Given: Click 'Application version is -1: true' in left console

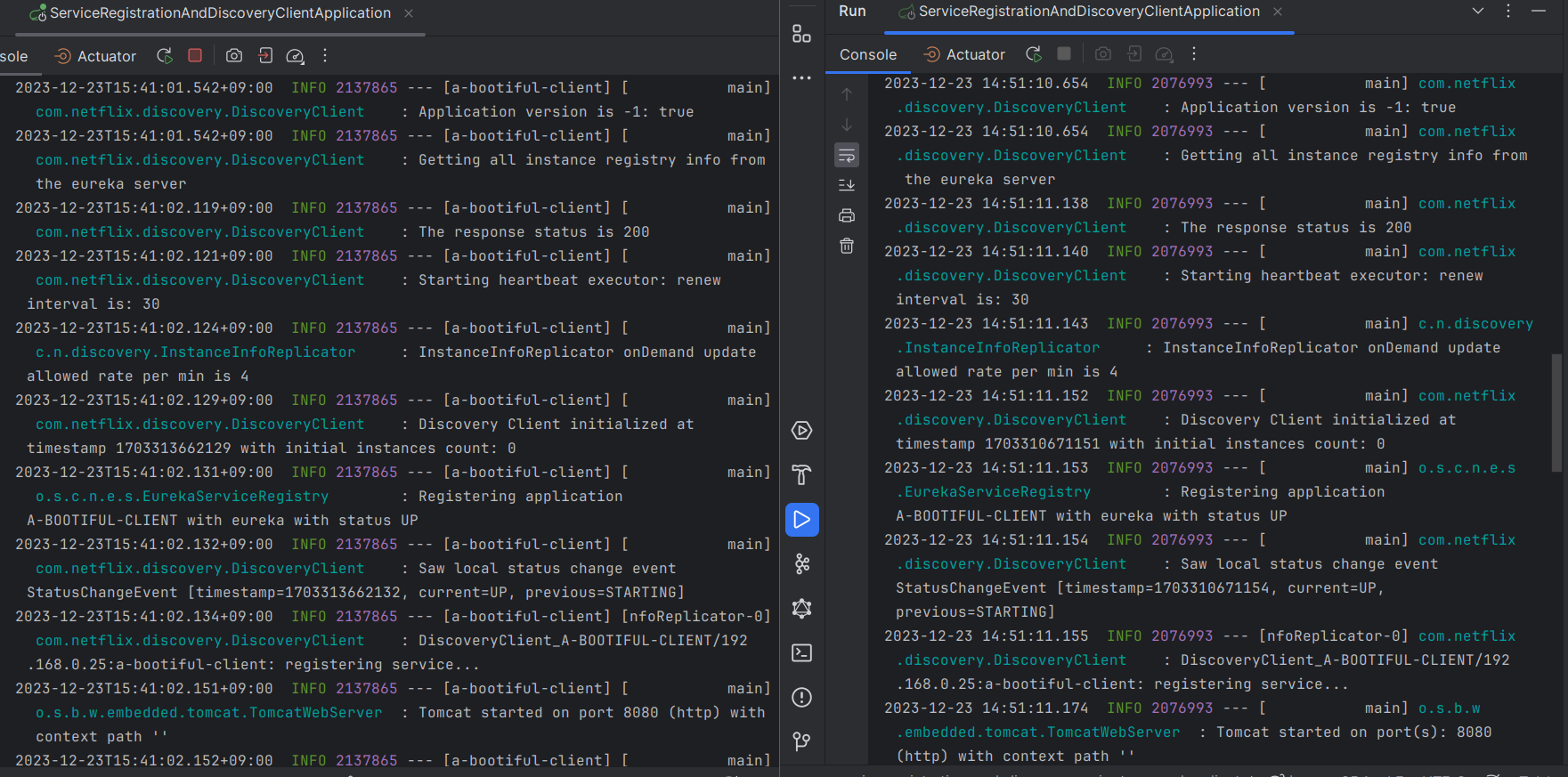Looking at the screenshot, I should (x=556, y=112).
